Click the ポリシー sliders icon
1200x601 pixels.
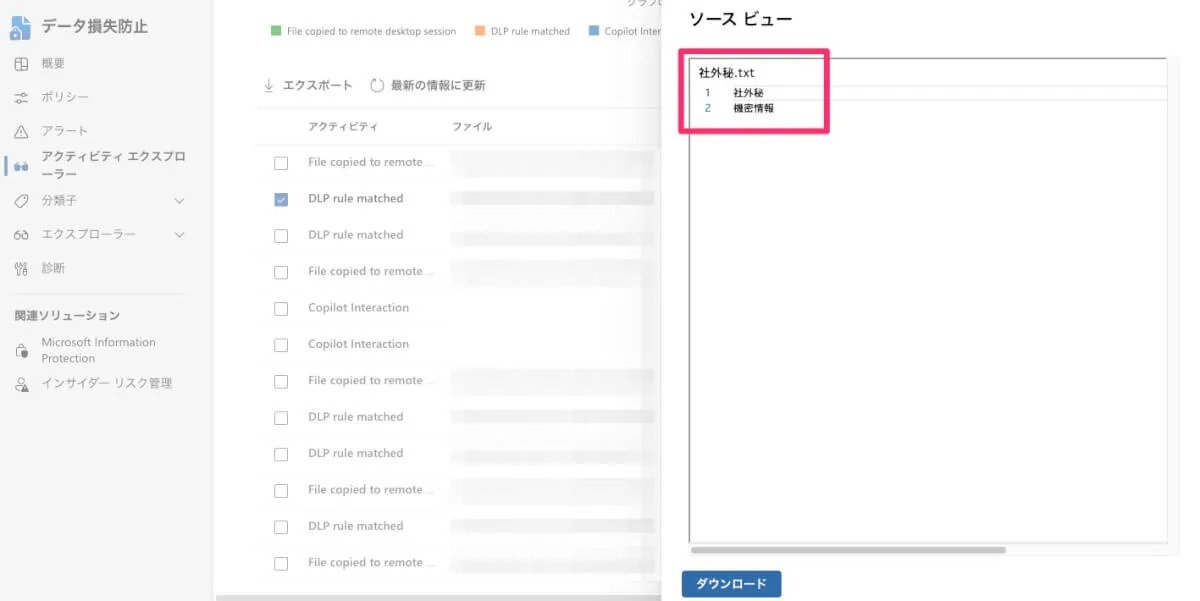point(21,98)
